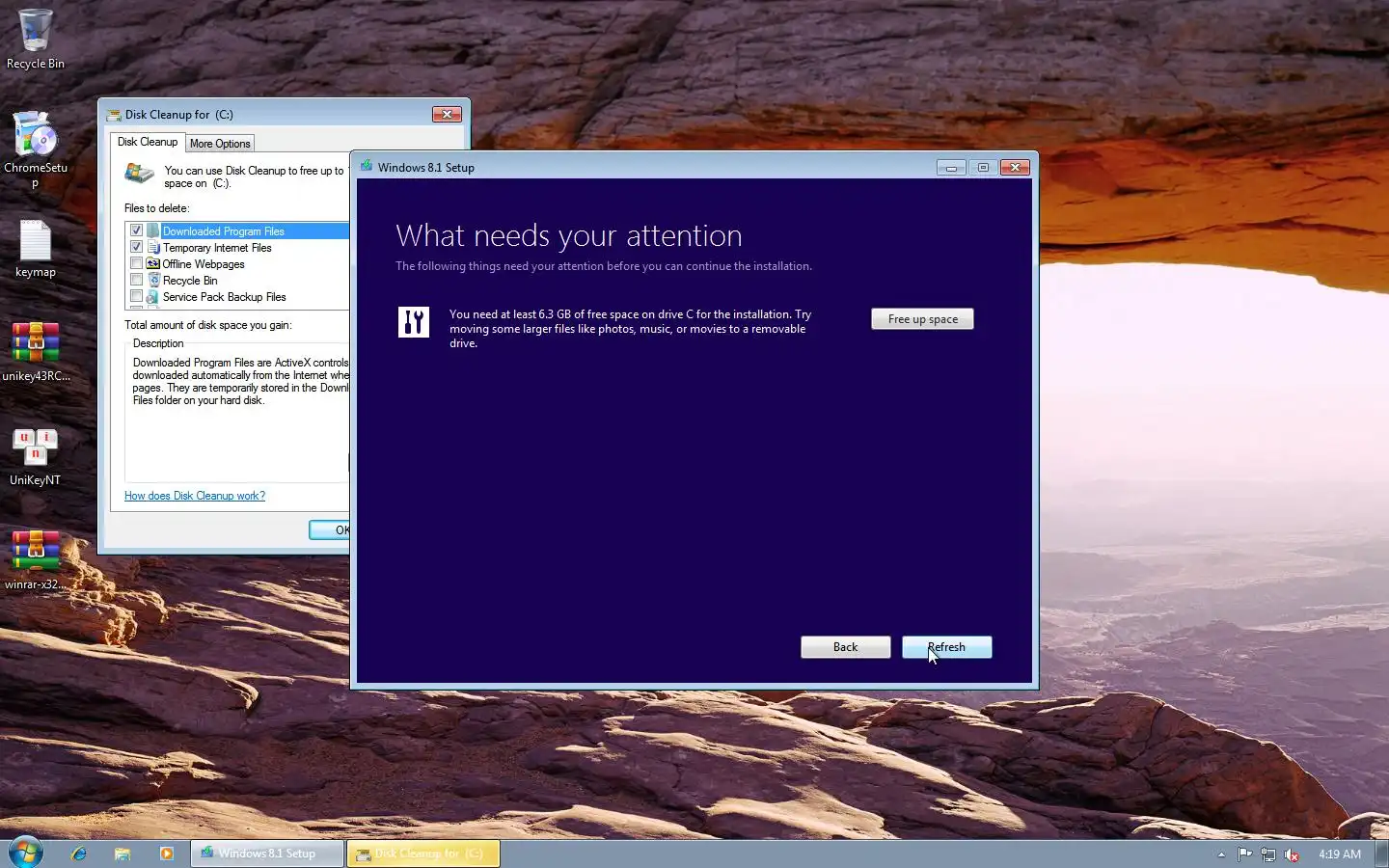1389x868 pixels.
Task: Open Action Center flag icon
Action: [1244, 854]
